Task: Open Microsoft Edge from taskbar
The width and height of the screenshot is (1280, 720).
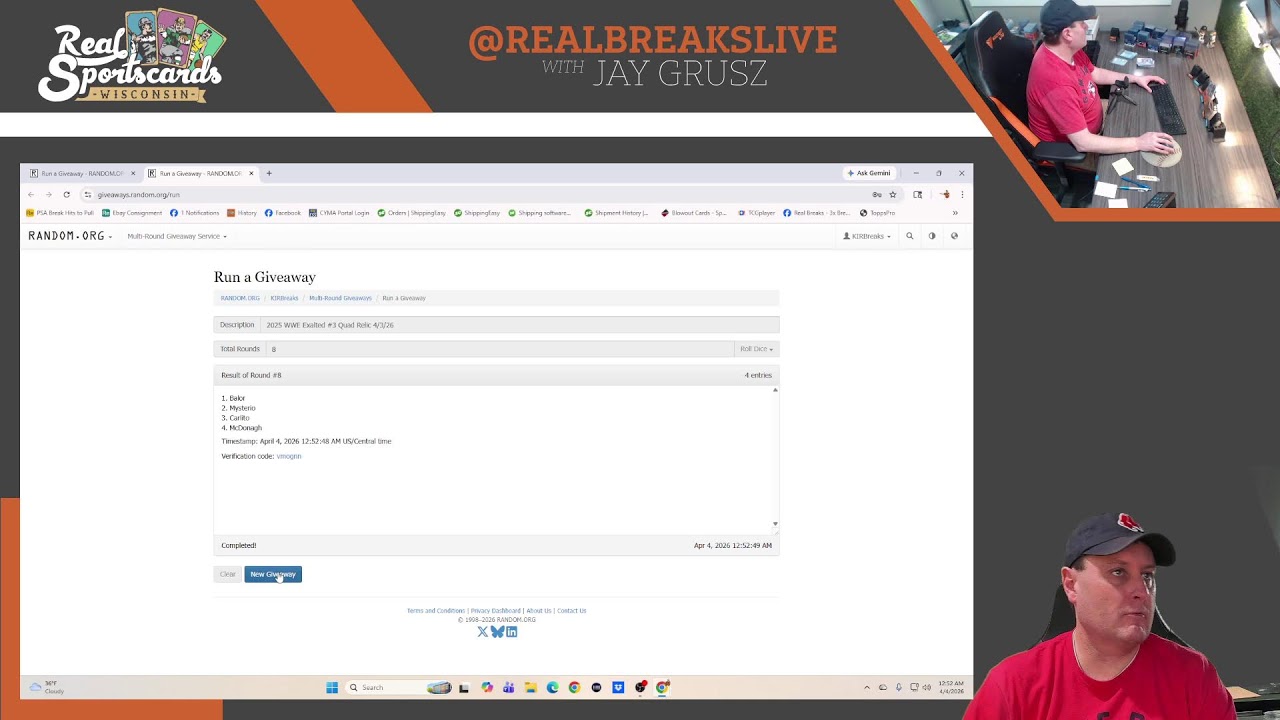Action: 552,687
